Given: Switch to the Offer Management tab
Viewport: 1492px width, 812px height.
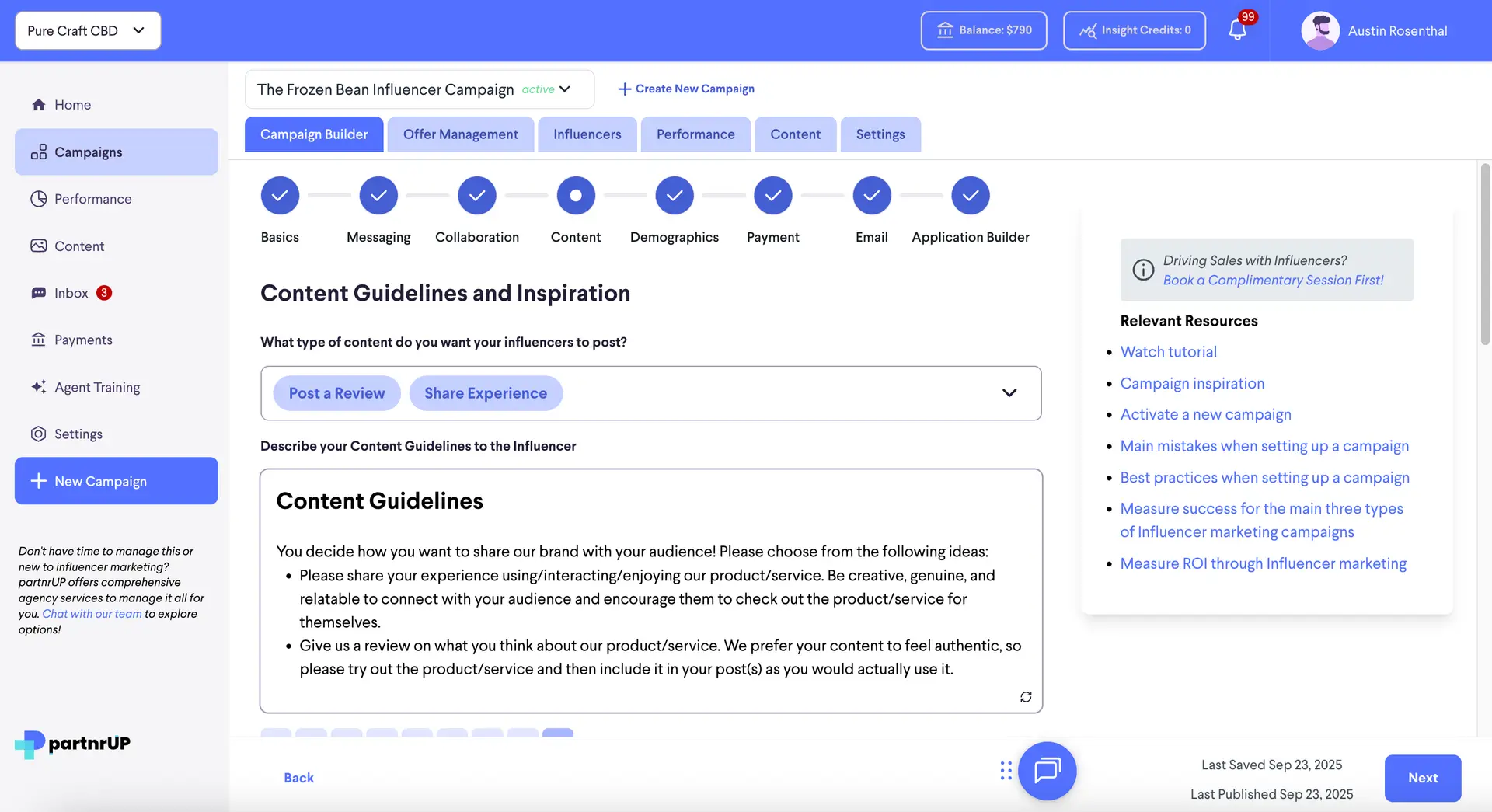Looking at the screenshot, I should coord(461,134).
